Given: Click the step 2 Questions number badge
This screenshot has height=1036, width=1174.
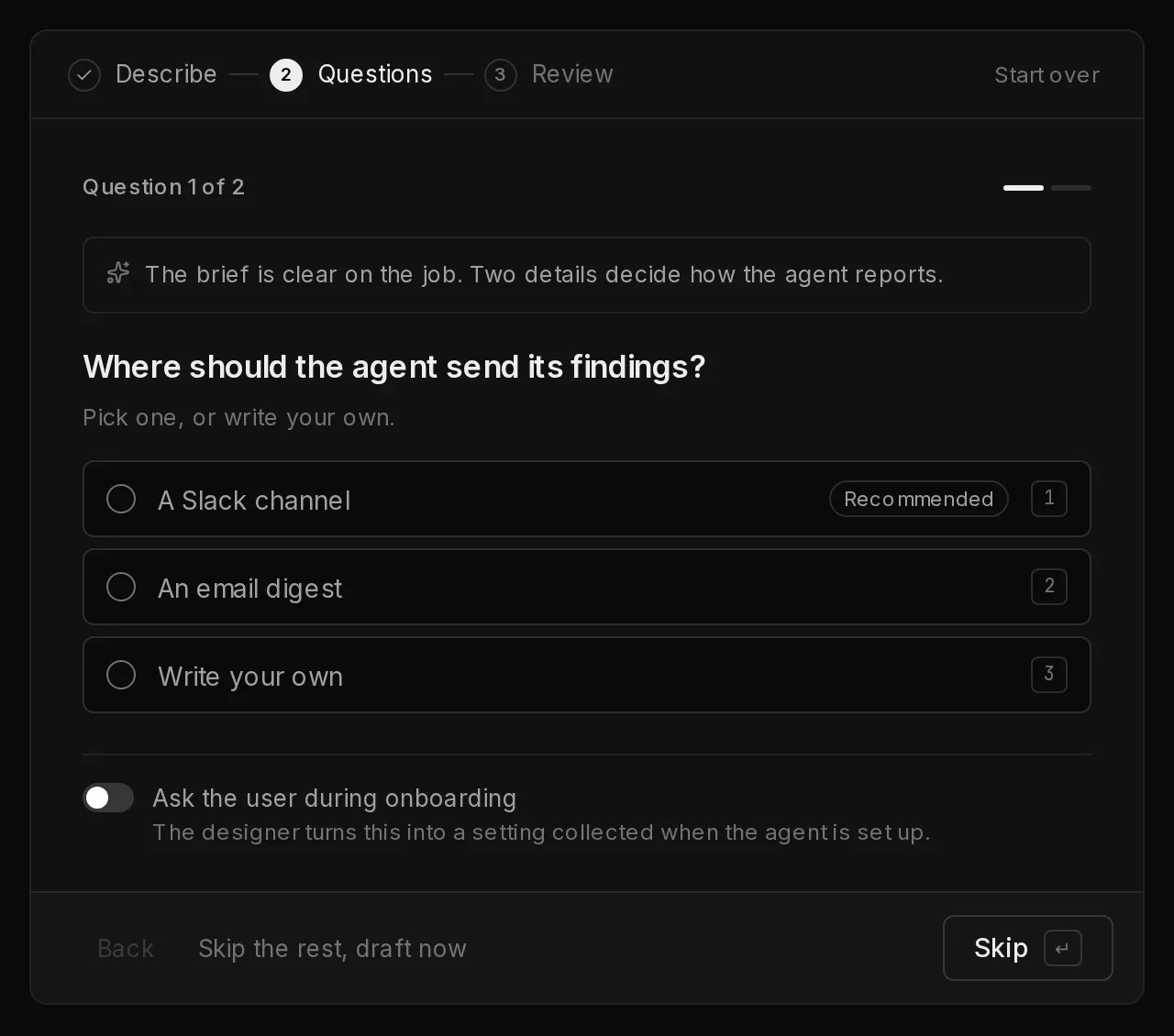Looking at the screenshot, I should coord(286,75).
